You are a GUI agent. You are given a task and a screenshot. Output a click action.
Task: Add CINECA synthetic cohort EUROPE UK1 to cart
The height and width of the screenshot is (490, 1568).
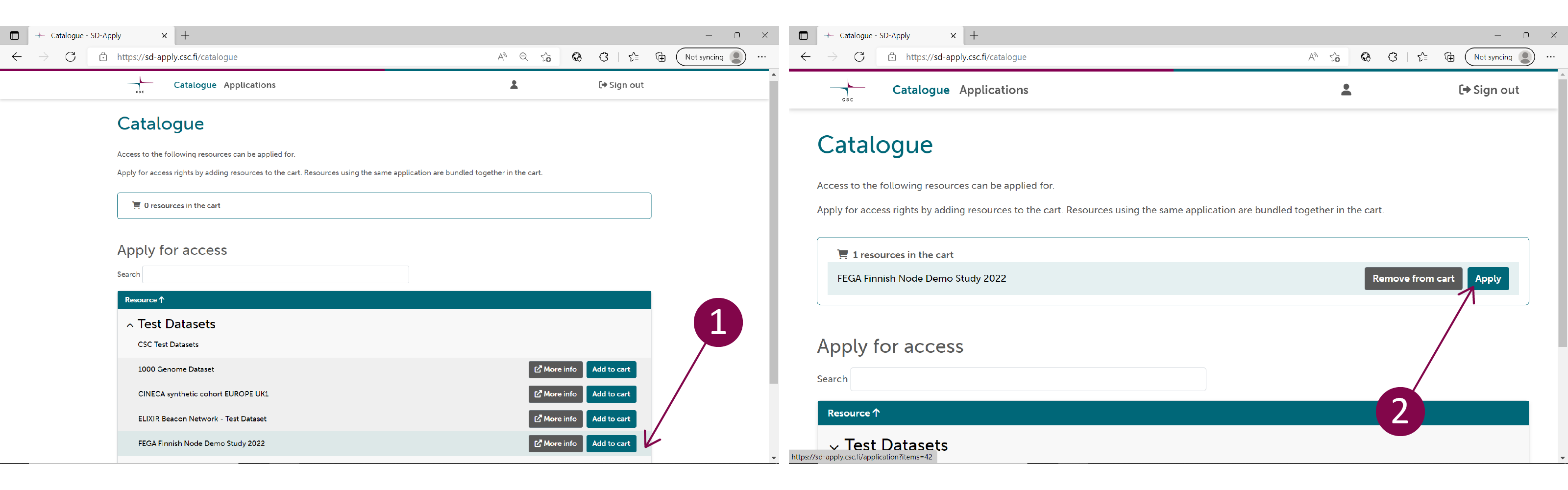click(611, 394)
